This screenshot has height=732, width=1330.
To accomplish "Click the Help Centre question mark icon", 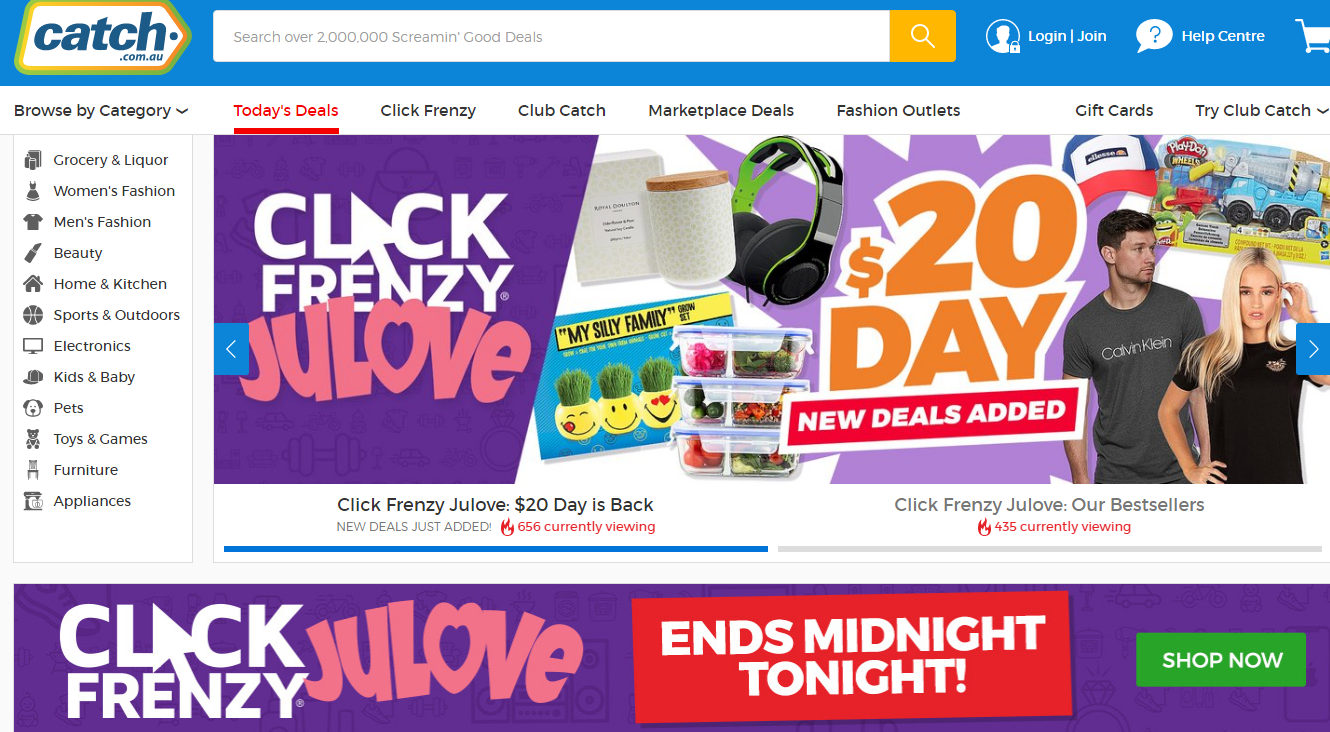I will click(x=1153, y=36).
